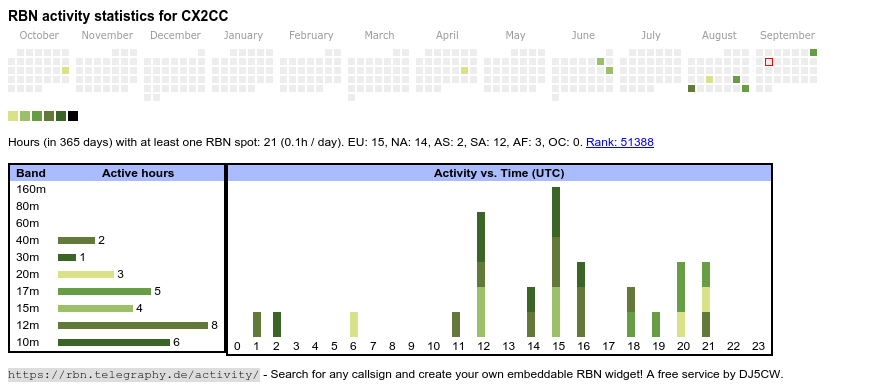This screenshot has height=390, width=870.
Task: Select the bar at hour 21
Action: [x=706, y=300]
